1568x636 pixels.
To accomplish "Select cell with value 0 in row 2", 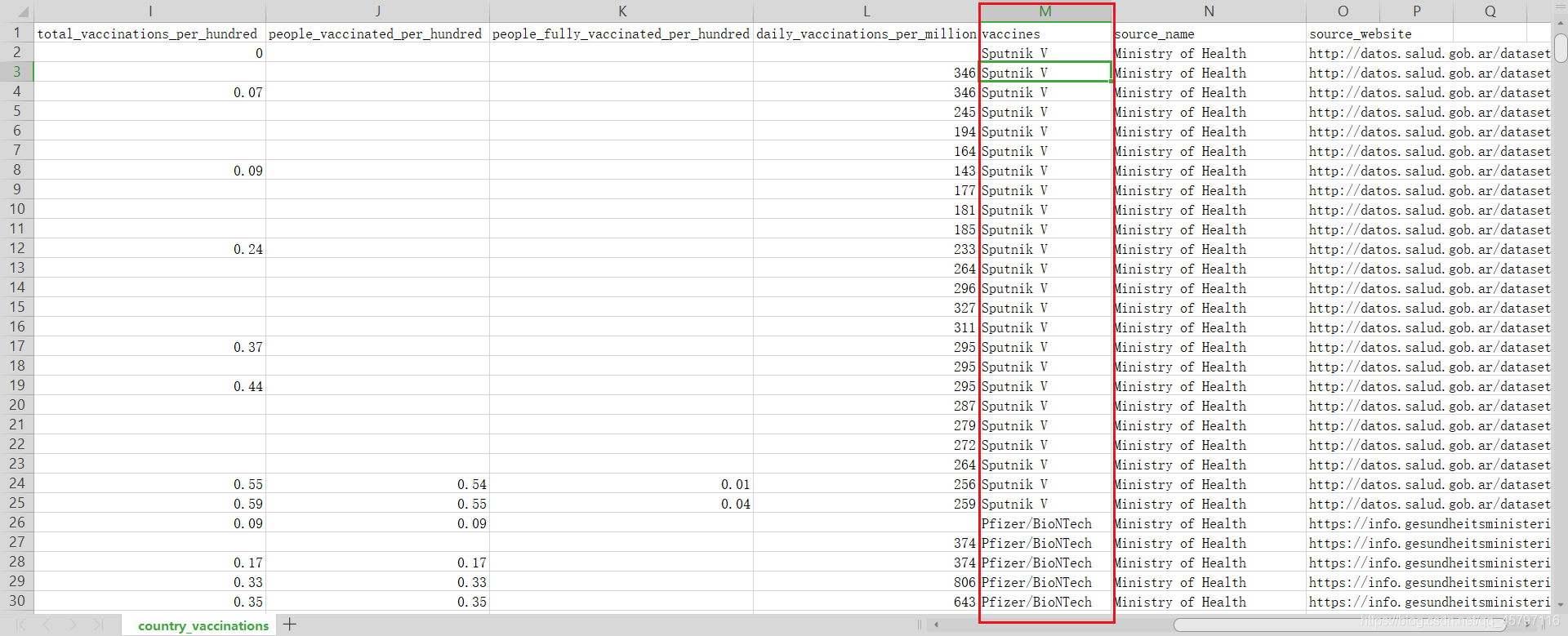I will 149,52.
